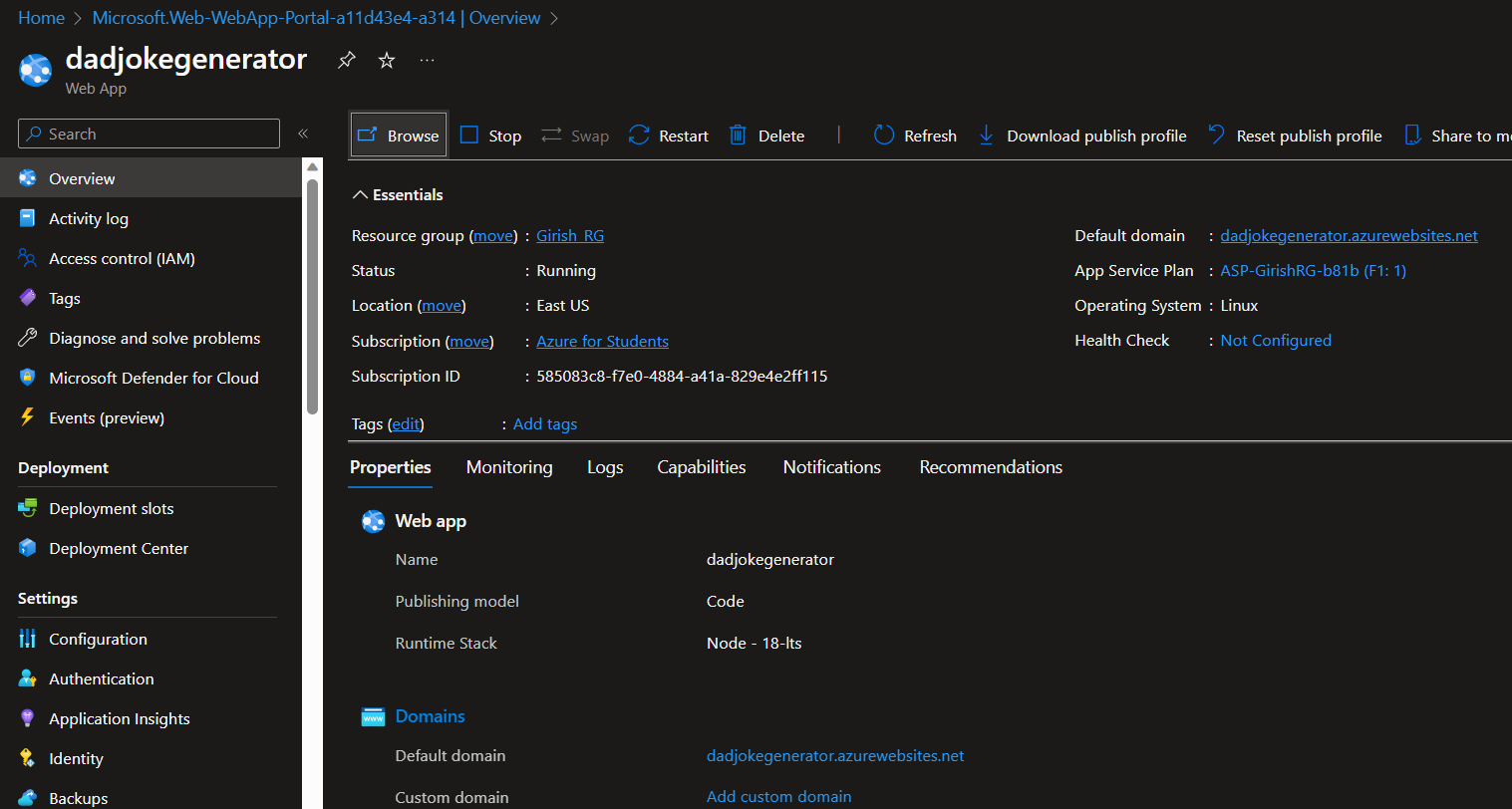Go to Home in breadcrumb

tap(41, 18)
